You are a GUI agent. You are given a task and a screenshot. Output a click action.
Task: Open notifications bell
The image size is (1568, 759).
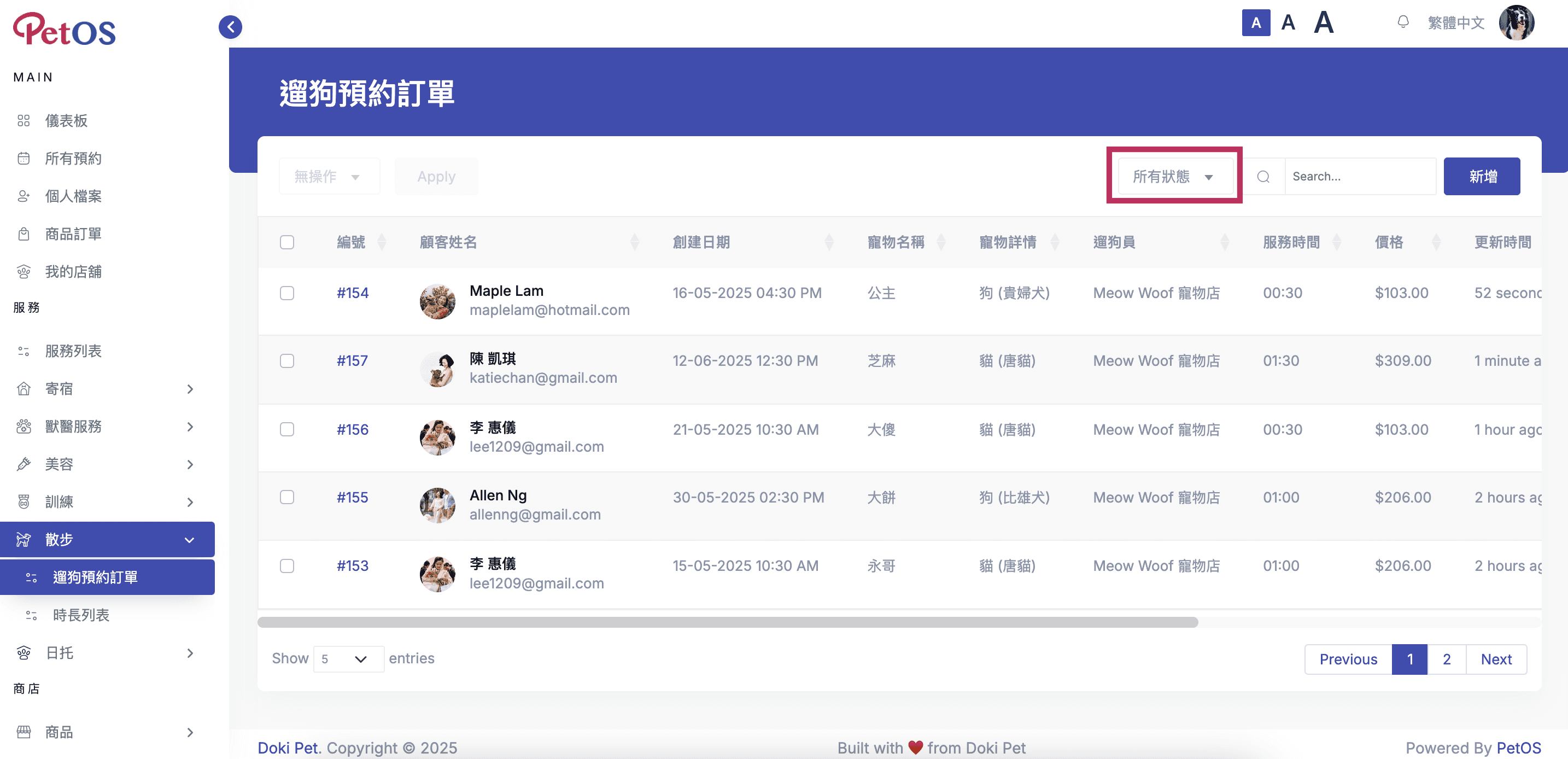tap(1403, 22)
